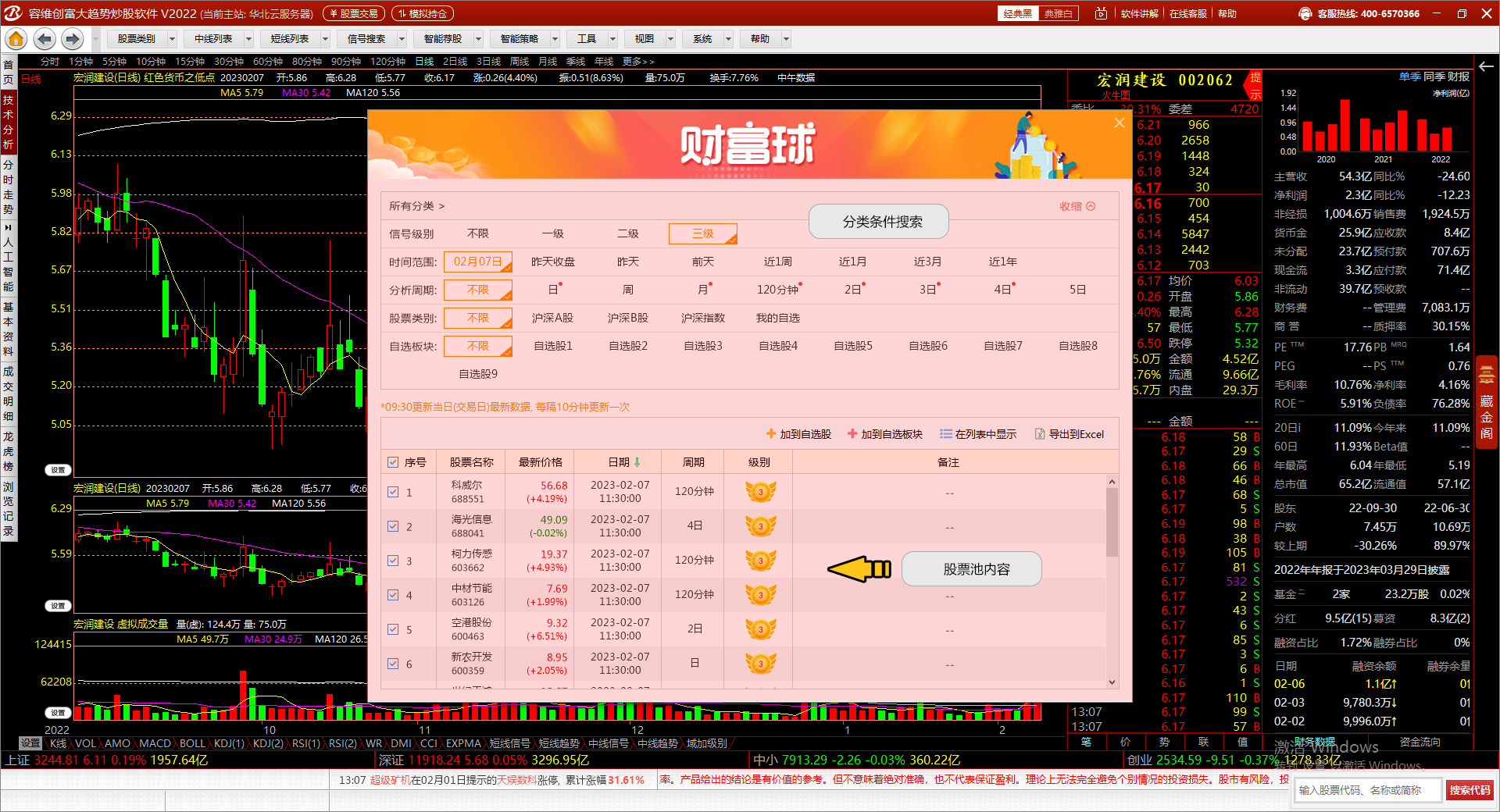
Task: Select the MACD indicator tab
Action: click(x=155, y=743)
